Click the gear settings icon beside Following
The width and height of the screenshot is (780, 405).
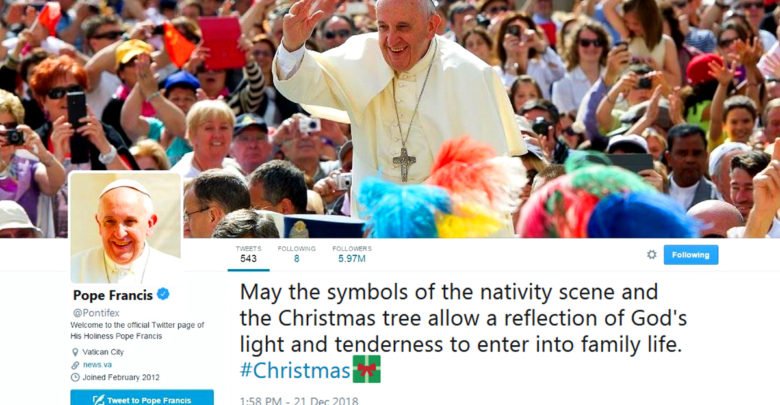(651, 255)
